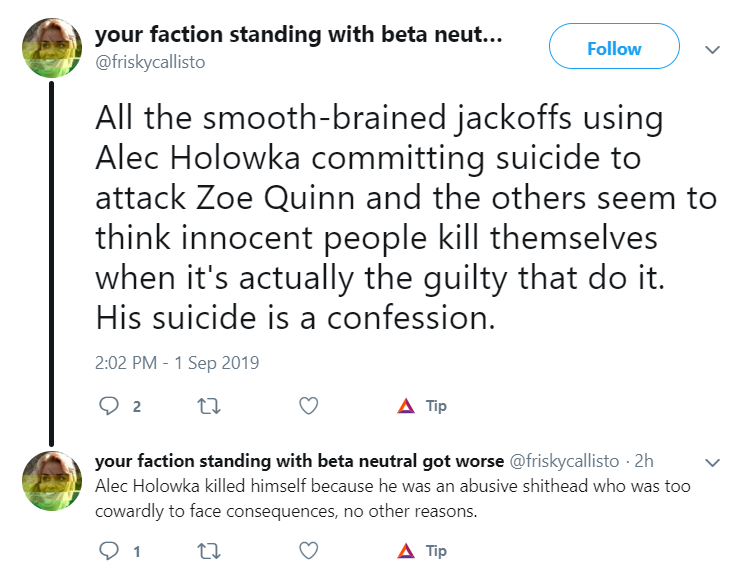
Task: Click the Brave Tip triangle on reply tweet
Action: point(406,551)
